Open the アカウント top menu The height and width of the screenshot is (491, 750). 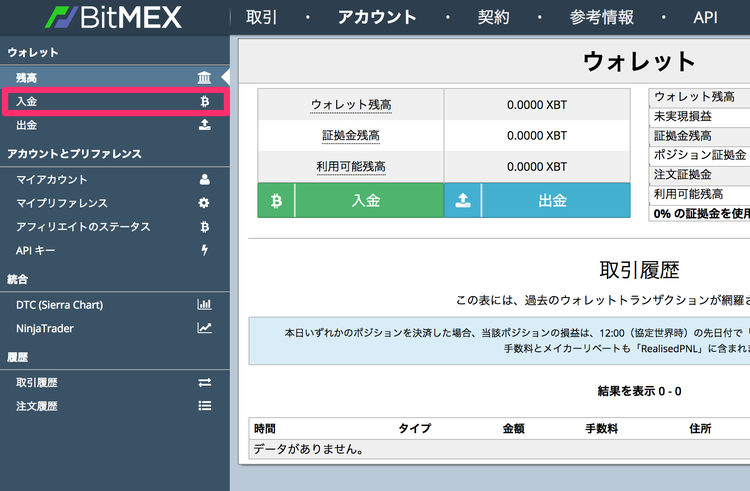(377, 18)
